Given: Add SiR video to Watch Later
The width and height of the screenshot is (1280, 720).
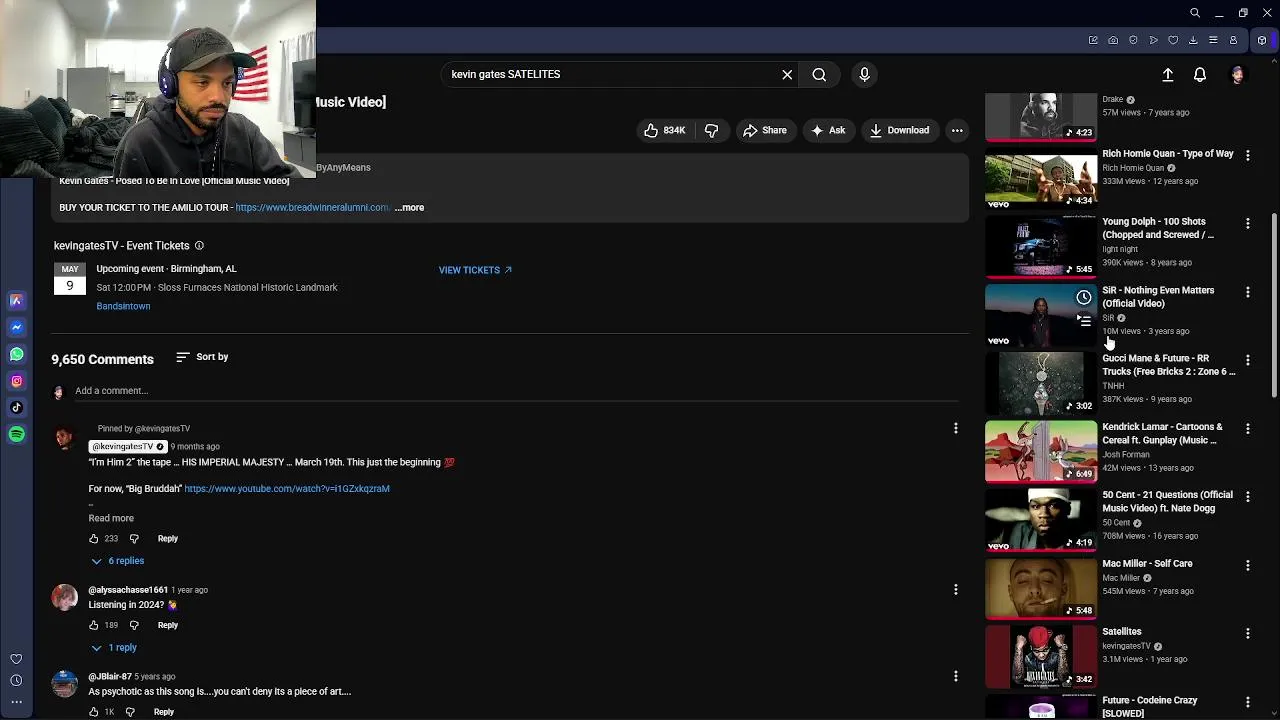Looking at the screenshot, I should tap(1084, 298).
